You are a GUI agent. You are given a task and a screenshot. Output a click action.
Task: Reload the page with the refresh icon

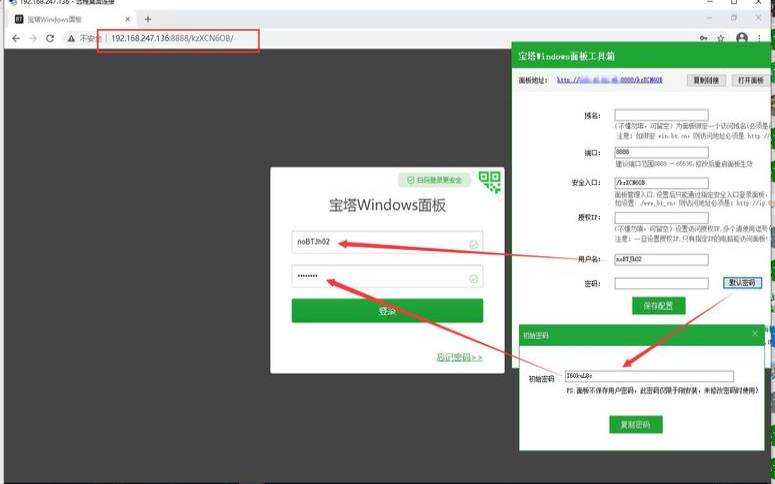coord(50,38)
